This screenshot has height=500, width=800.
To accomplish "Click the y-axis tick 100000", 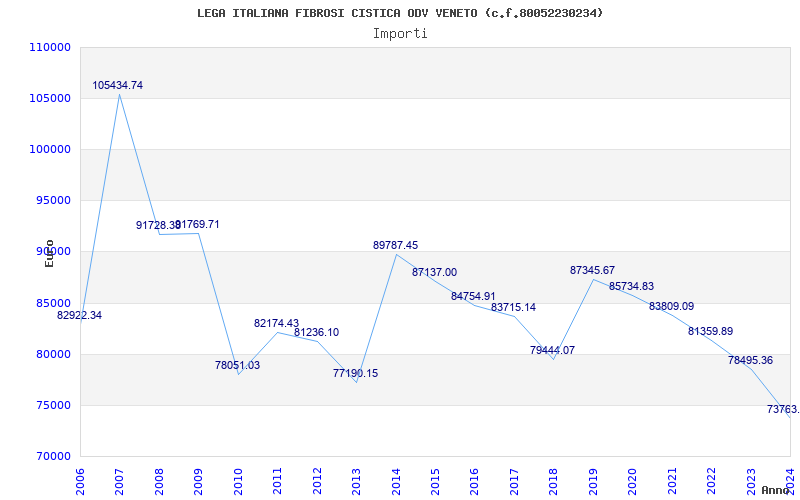I will coord(49,149).
